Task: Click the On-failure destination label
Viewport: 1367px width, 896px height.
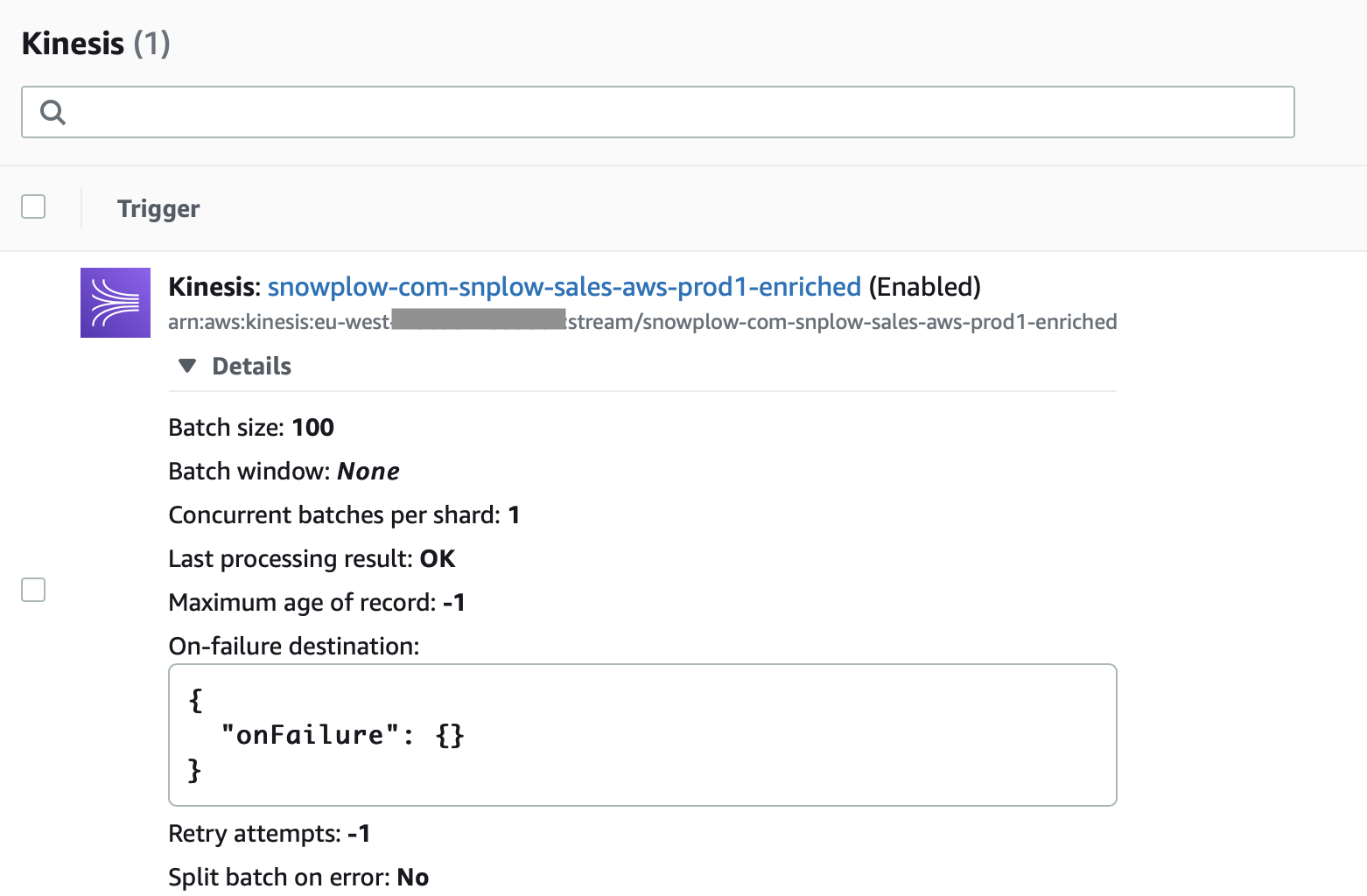Action: coord(294,646)
